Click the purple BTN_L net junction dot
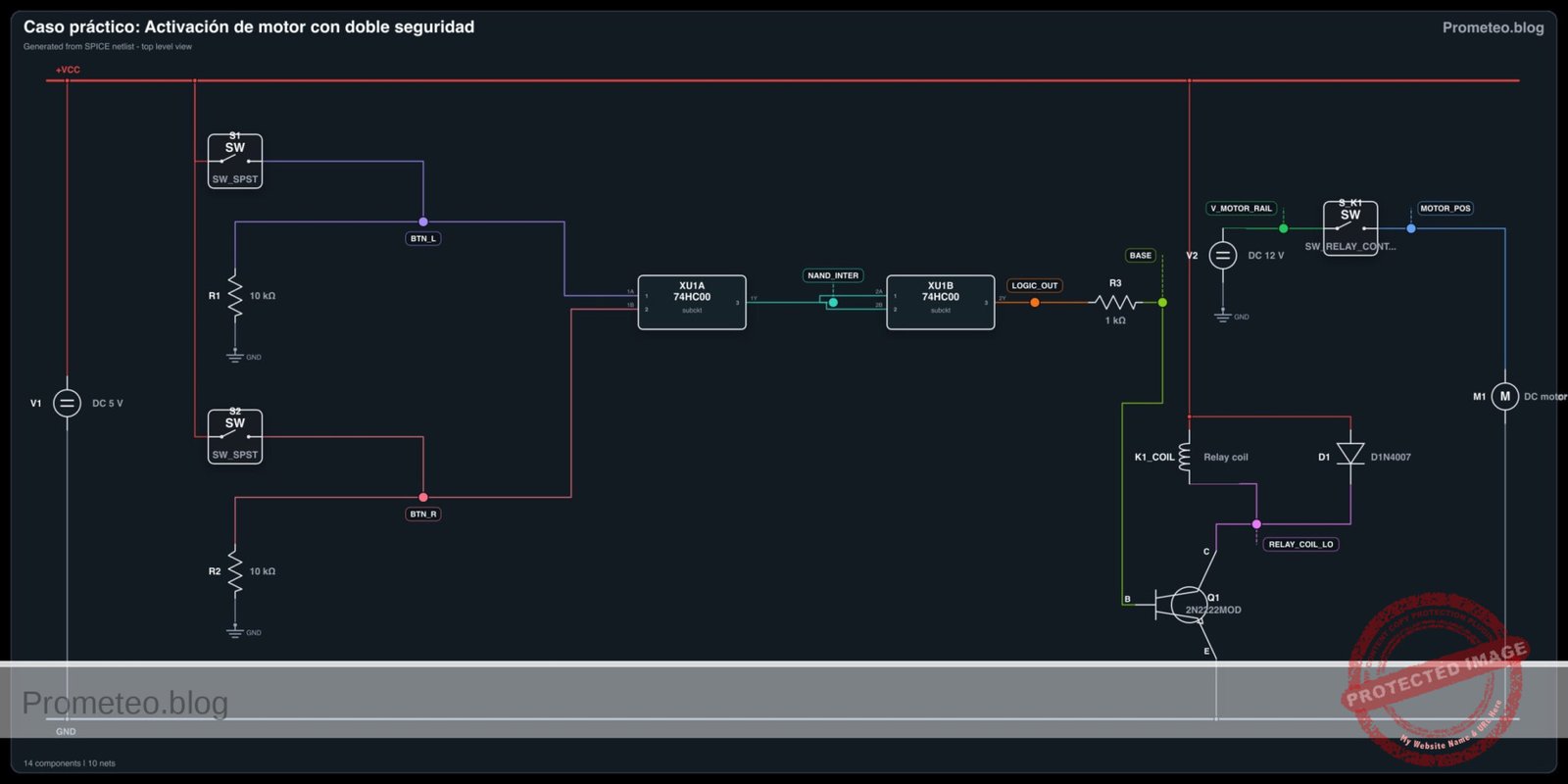Viewport: 1568px width, 784px height. 423,221
